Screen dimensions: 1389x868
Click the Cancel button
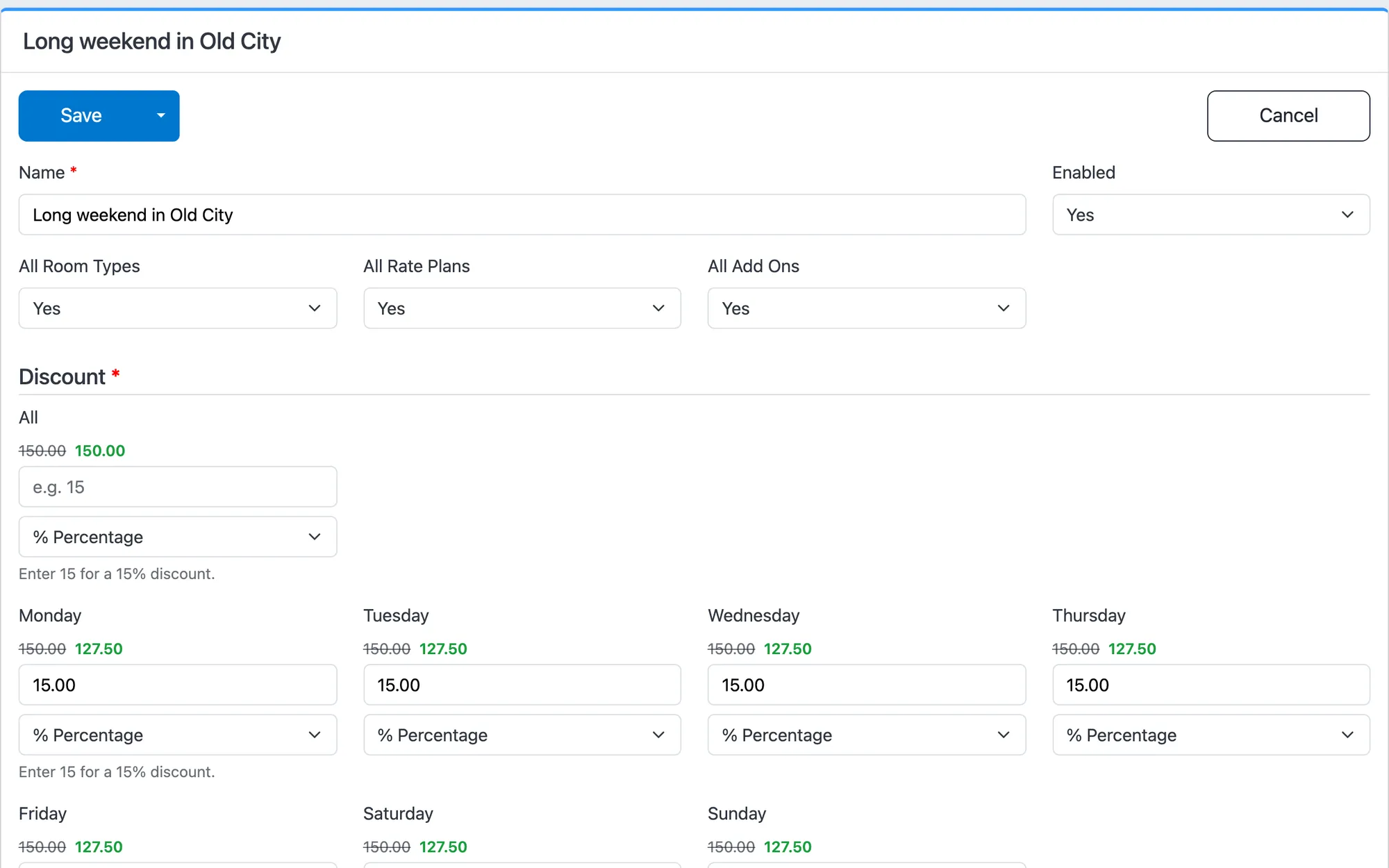[1288, 116]
